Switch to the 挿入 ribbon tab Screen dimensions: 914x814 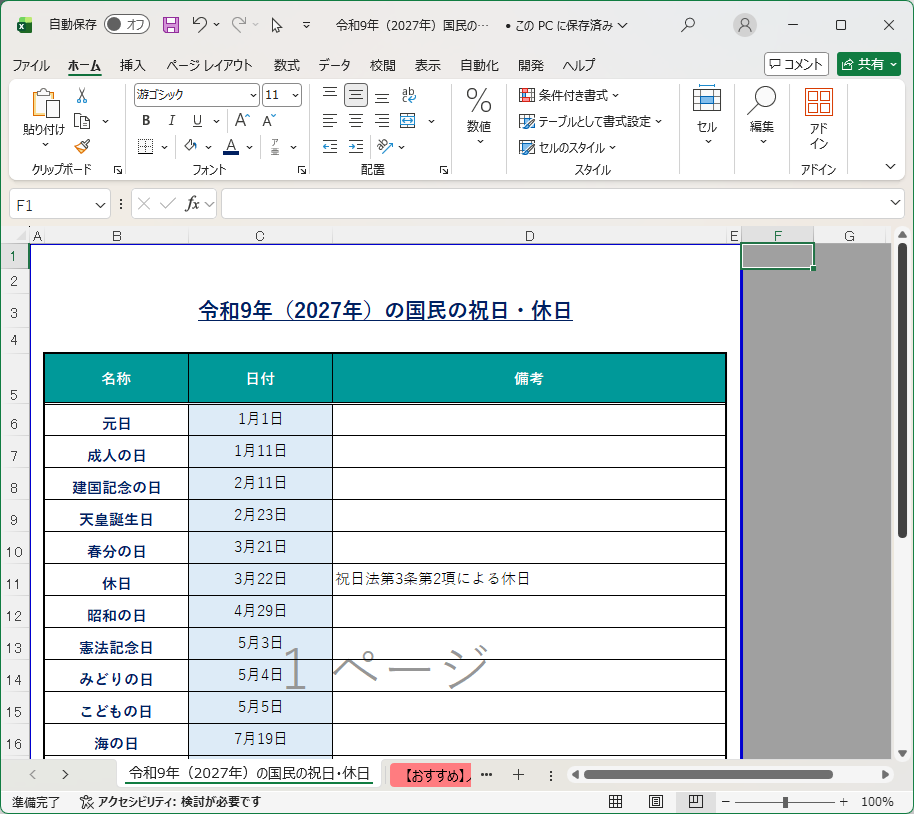tap(133, 65)
